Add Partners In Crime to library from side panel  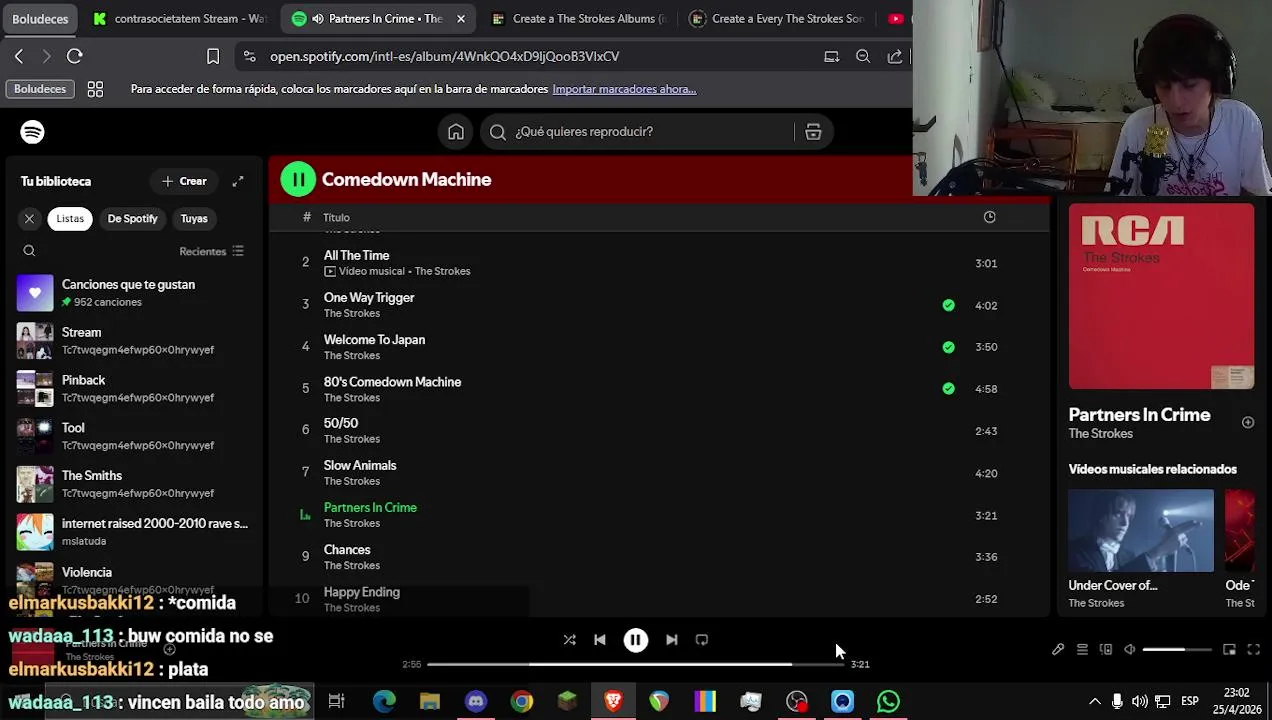tap(1248, 423)
